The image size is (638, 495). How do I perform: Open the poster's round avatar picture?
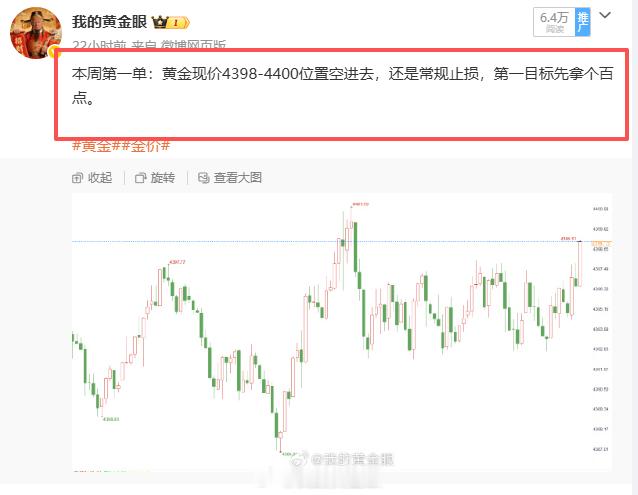36,33
